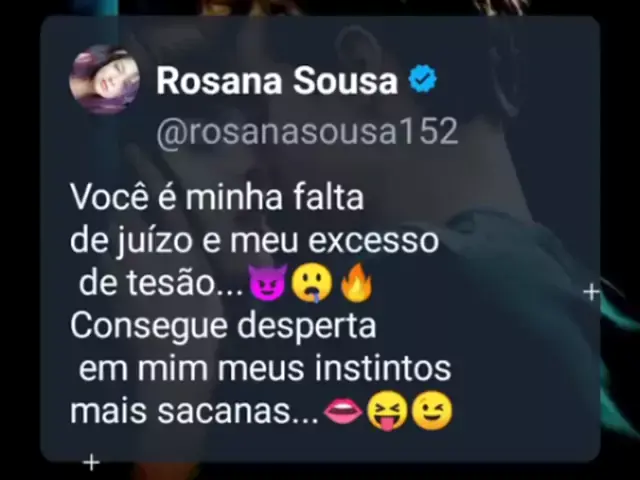Select the purple smiling devil emoji
This screenshot has width=640, height=480.
269,282
